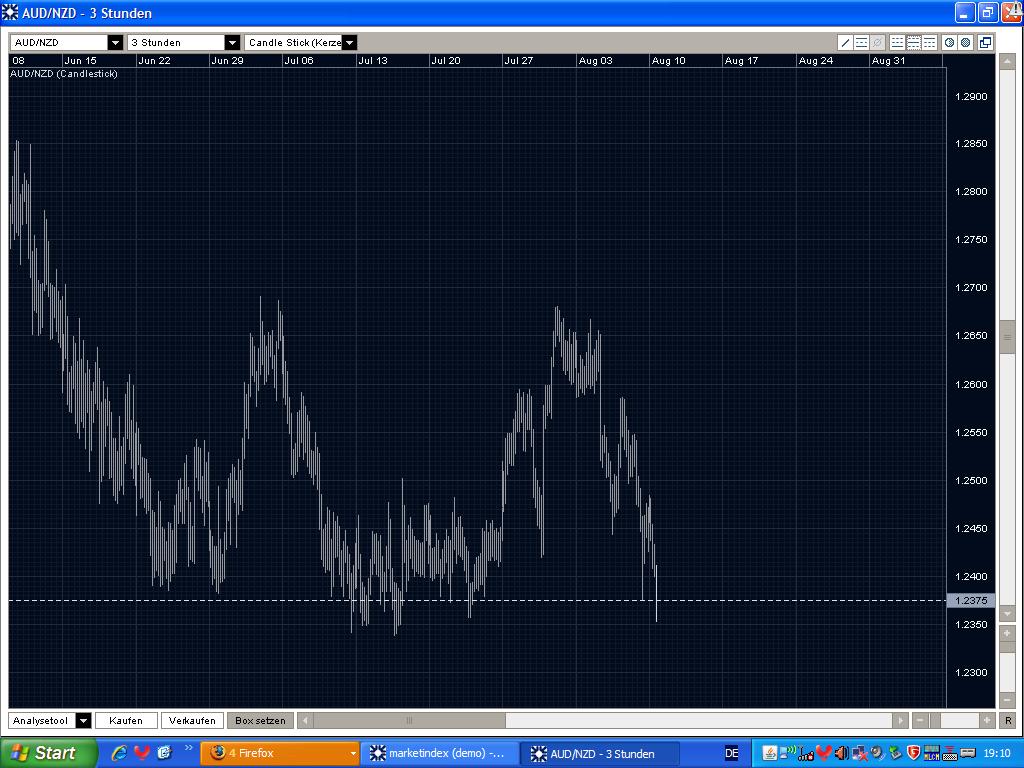Launch Internet Explorer from quick launch

(x=119, y=753)
